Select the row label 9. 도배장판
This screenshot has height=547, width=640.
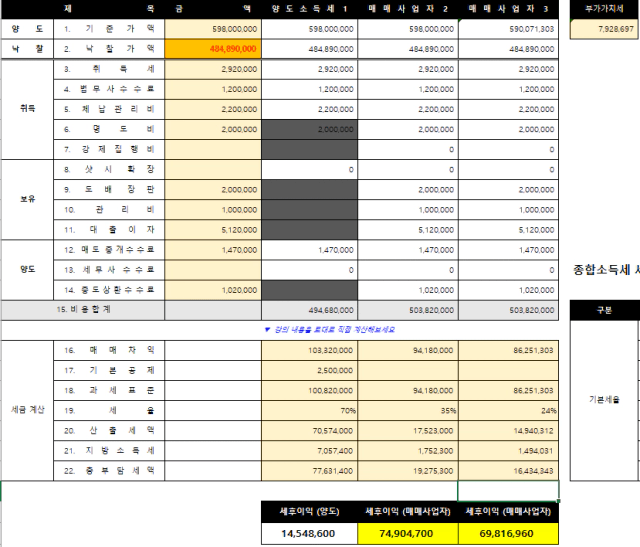click(109, 189)
